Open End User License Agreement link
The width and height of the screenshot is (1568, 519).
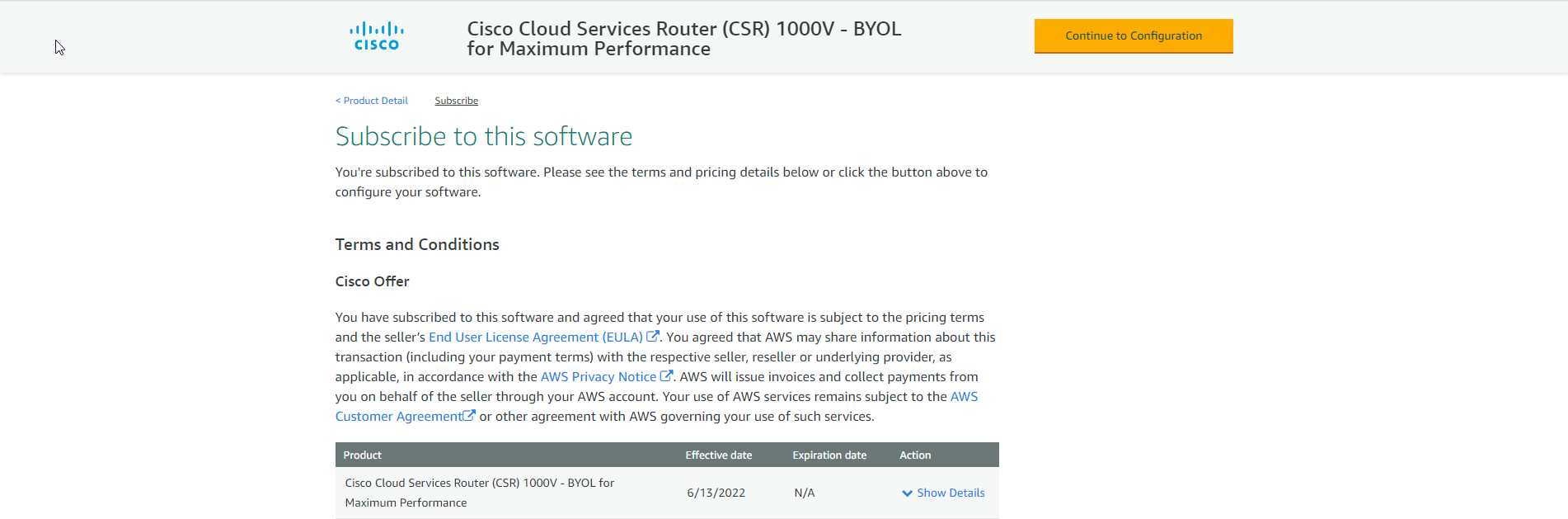[x=536, y=337]
